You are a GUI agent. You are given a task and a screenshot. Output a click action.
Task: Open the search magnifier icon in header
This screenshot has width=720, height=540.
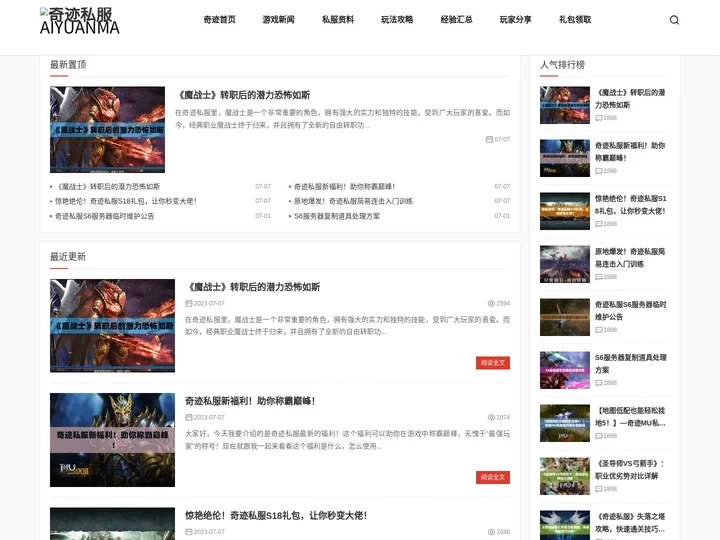674,20
